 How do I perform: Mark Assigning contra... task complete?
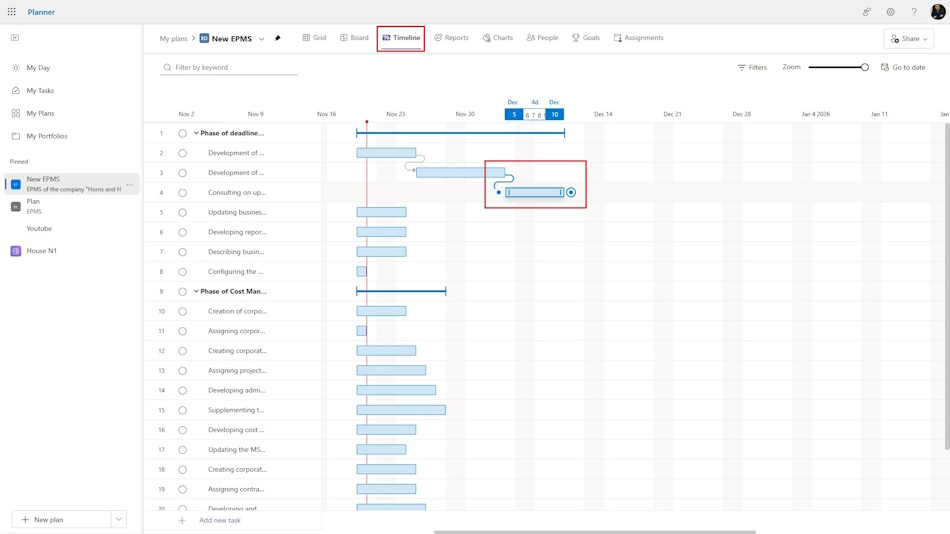(x=182, y=489)
